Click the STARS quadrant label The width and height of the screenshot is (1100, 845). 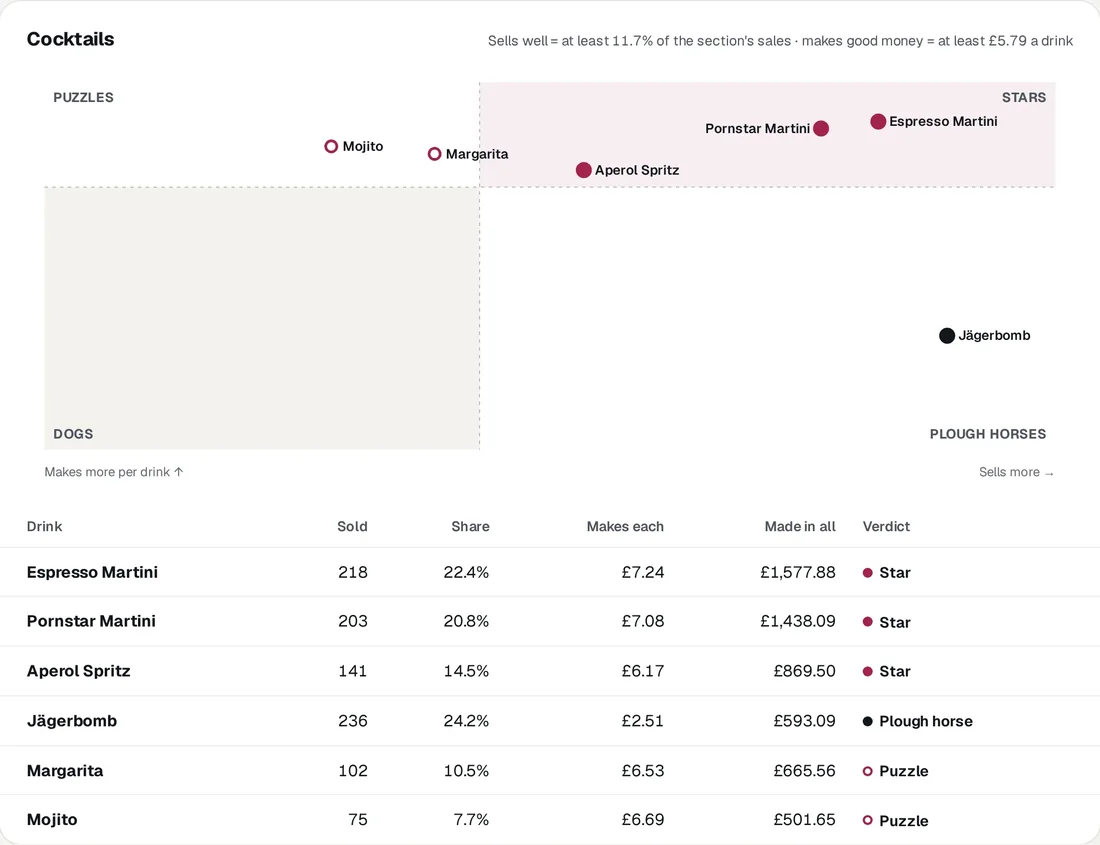[x=1024, y=97]
